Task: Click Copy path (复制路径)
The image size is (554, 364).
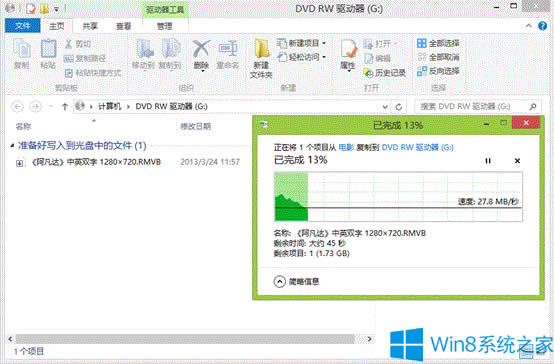Action: [x=85, y=58]
